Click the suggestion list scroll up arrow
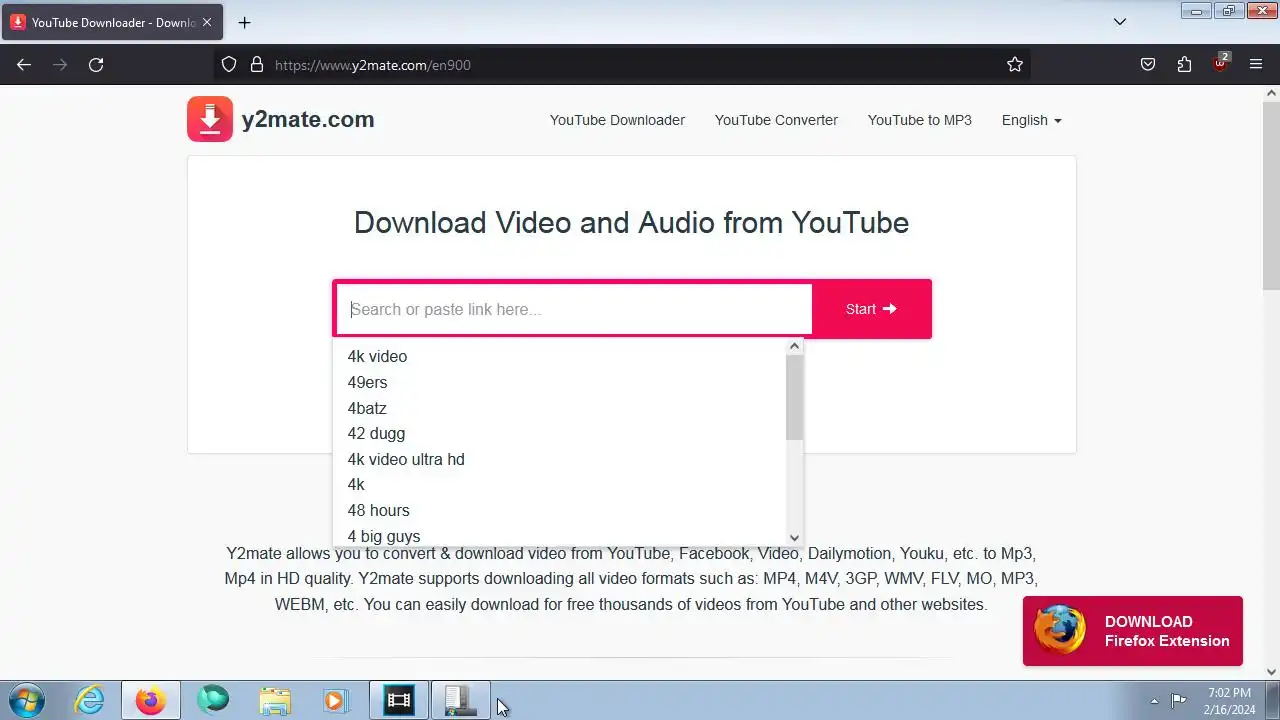Viewport: 1280px width, 720px height. click(794, 346)
